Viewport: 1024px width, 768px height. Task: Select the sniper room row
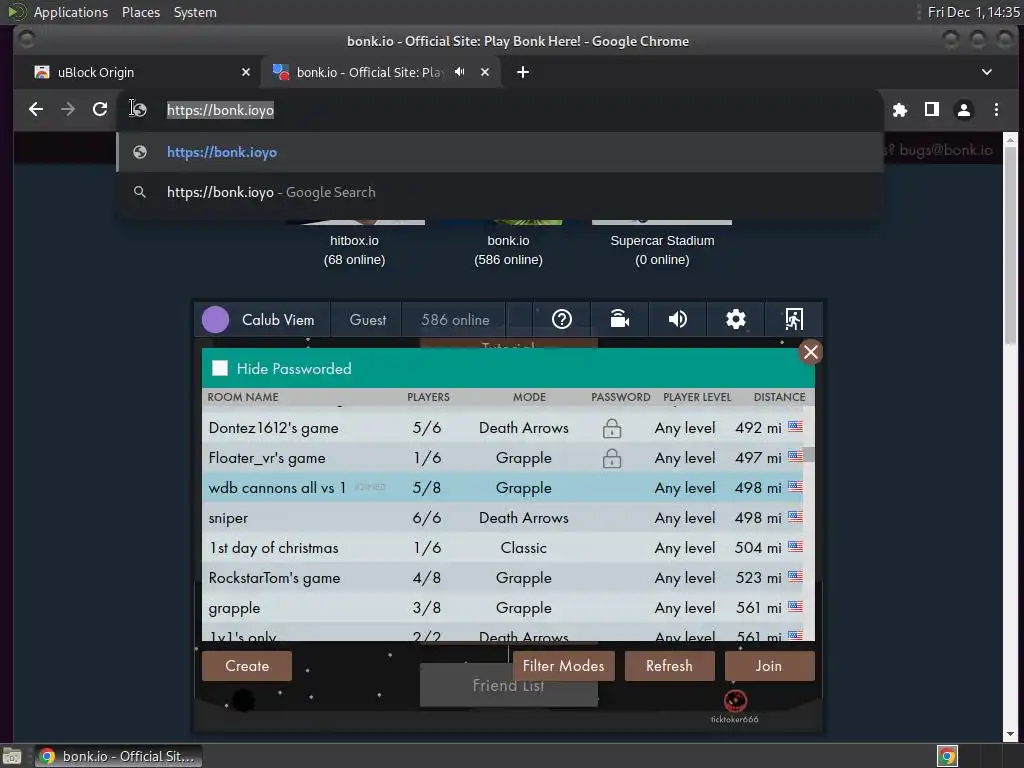pyautogui.click(x=502, y=518)
